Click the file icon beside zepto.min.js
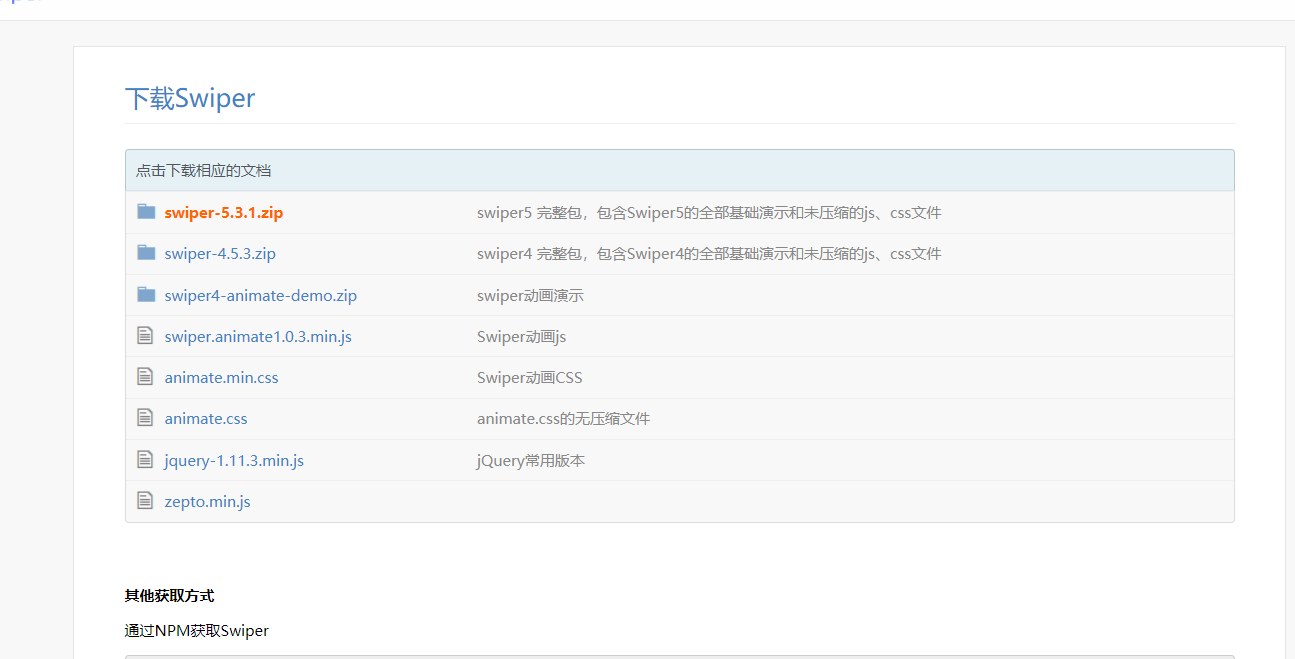 [145, 500]
